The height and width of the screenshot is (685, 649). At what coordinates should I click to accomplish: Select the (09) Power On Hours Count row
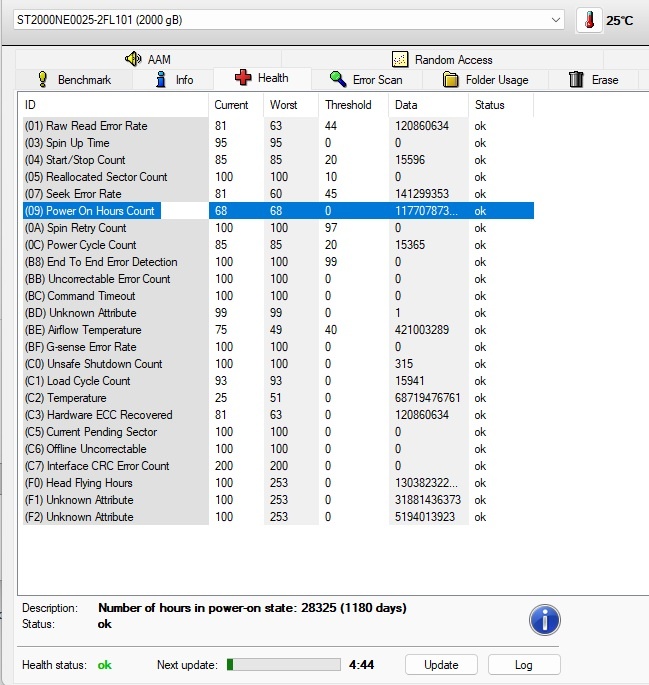[278, 211]
